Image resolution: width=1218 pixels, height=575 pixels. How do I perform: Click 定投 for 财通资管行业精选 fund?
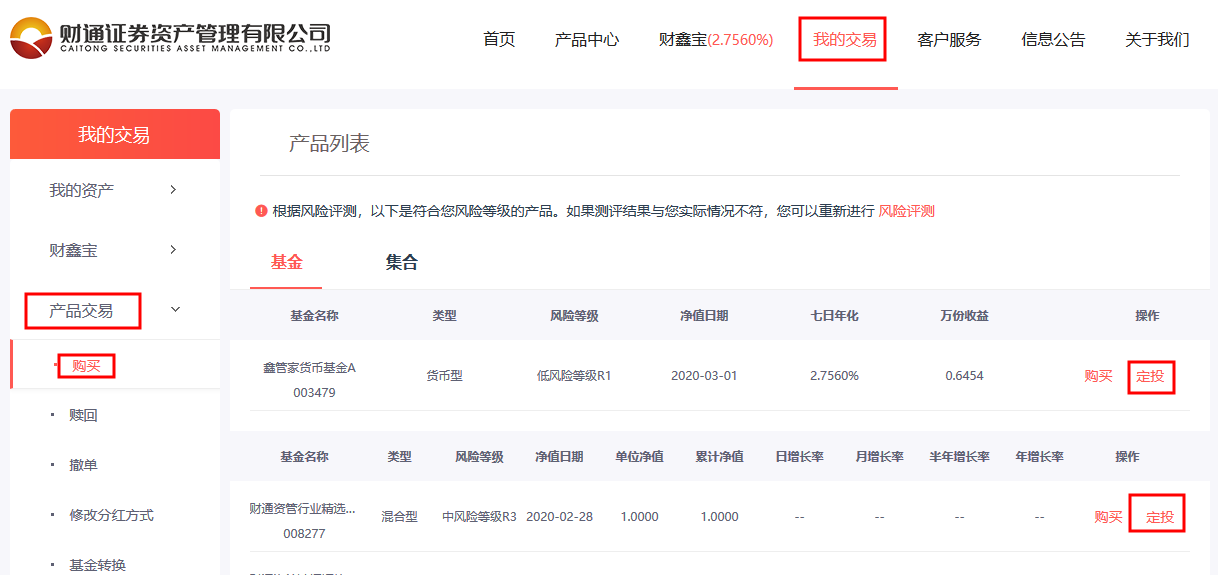pos(1160,518)
